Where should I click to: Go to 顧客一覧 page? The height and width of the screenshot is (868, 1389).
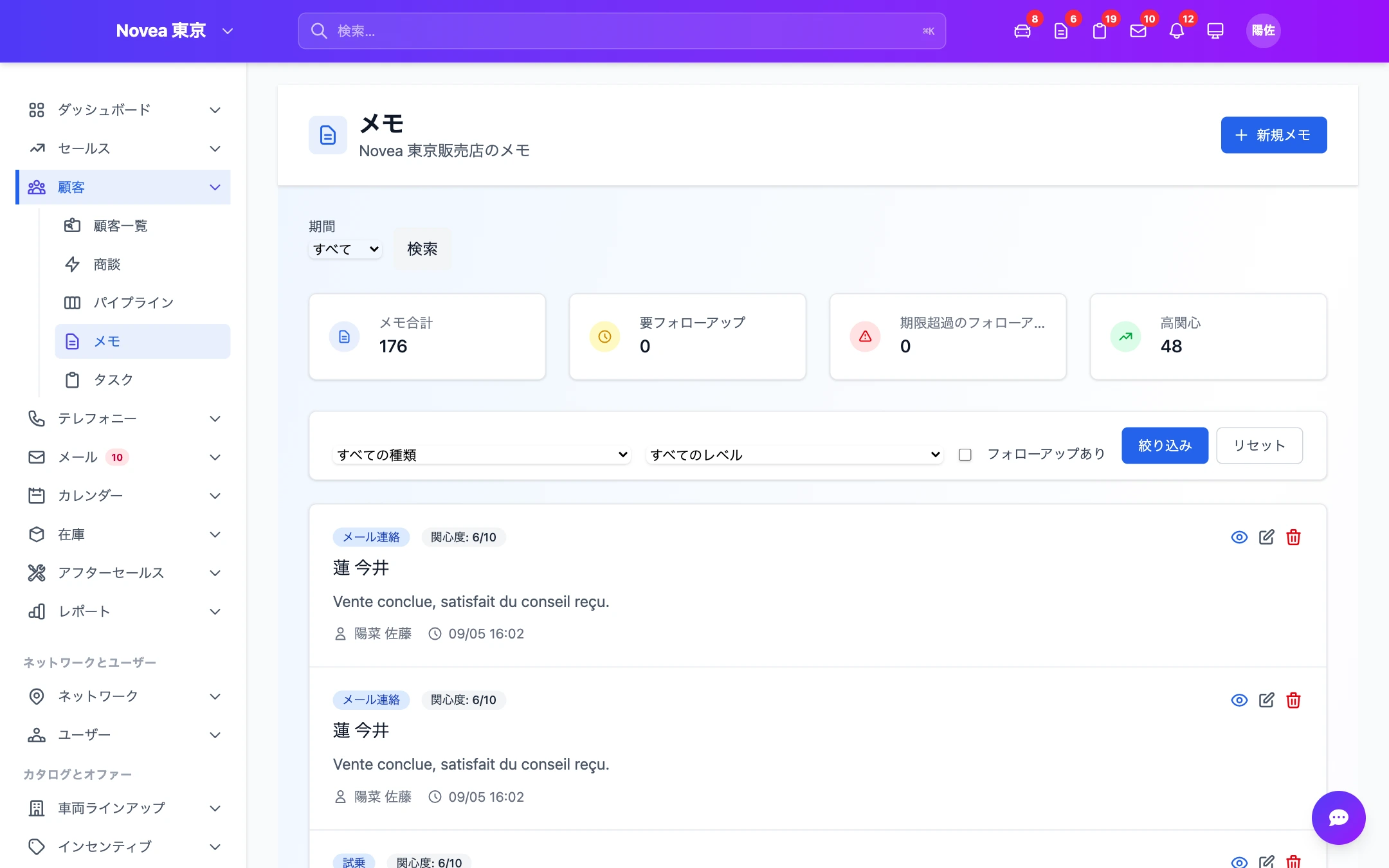[x=143, y=226]
